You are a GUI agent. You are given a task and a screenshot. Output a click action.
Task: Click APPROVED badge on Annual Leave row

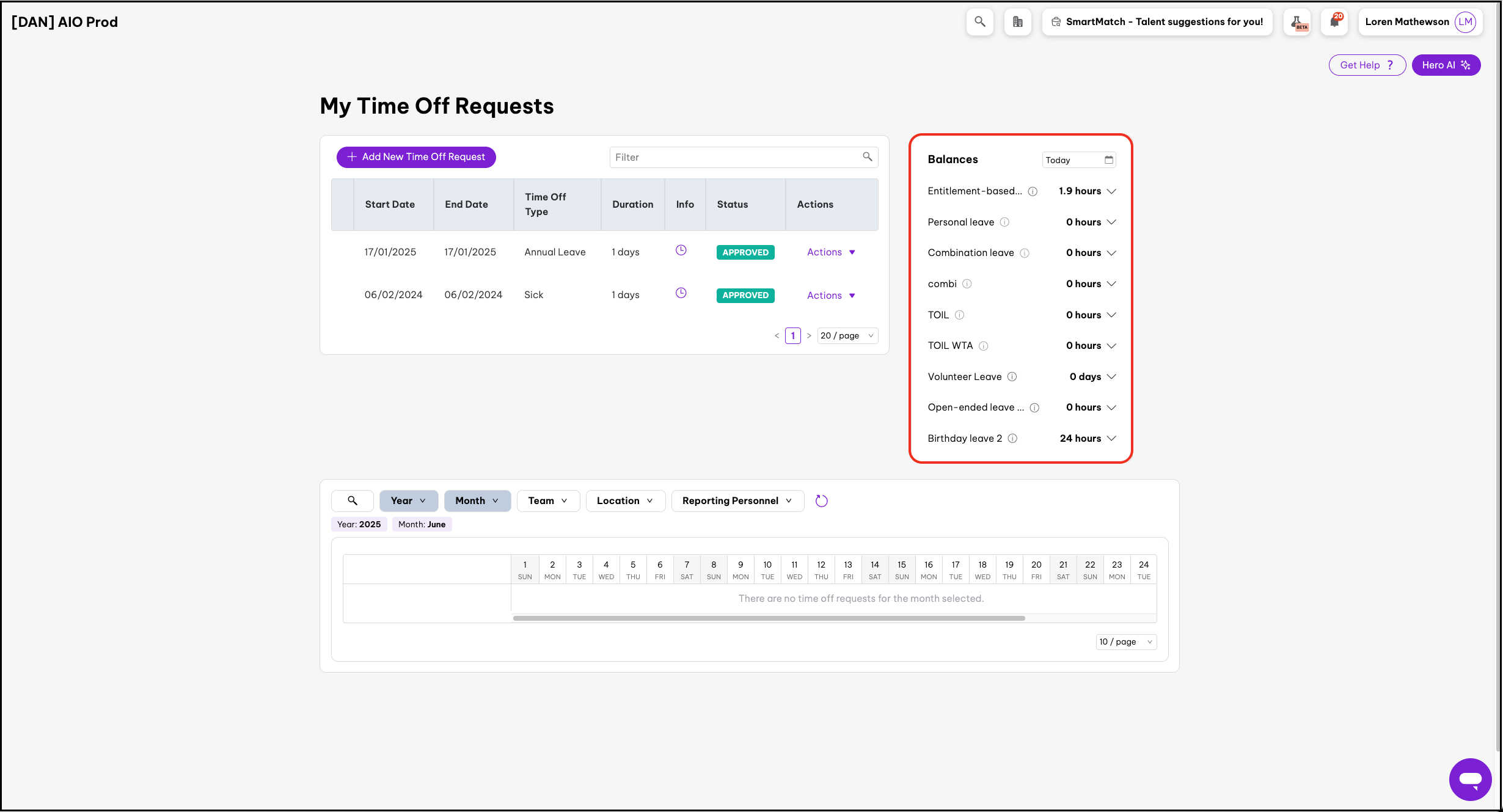745,252
